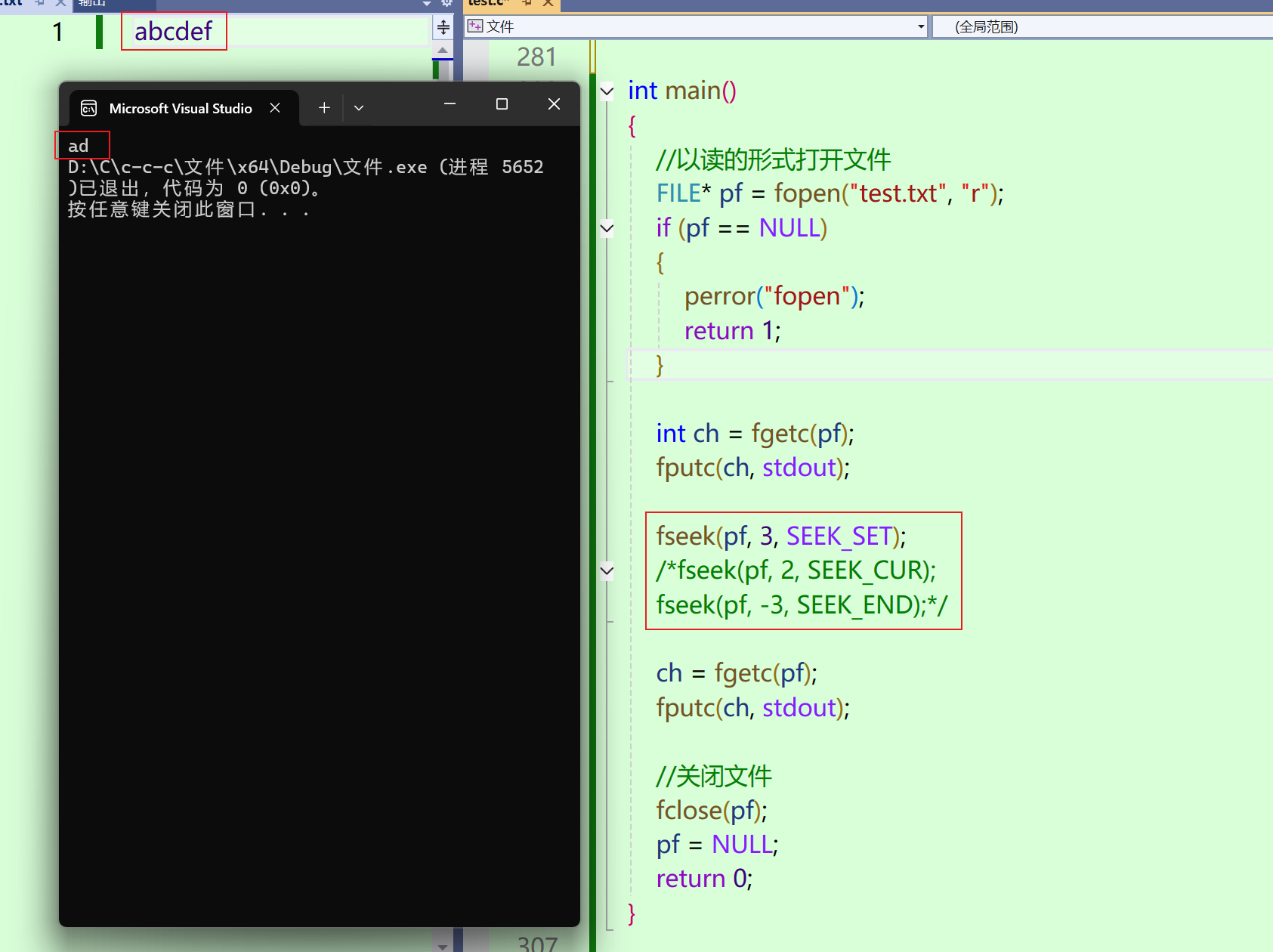Screen dimensions: 1273x952
Task: Click the terminal icon on the console tab
Action: click(88, 108)
